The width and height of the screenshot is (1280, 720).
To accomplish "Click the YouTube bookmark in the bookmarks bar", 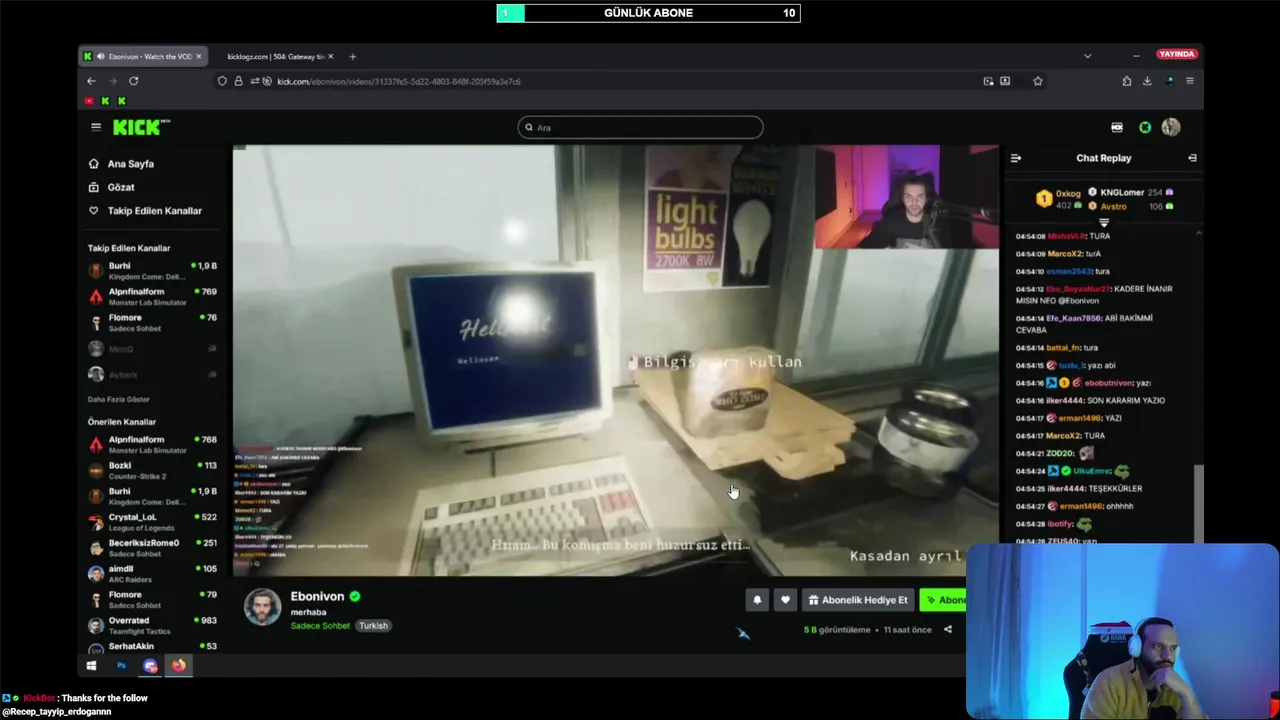I will [x=89, y=101].
